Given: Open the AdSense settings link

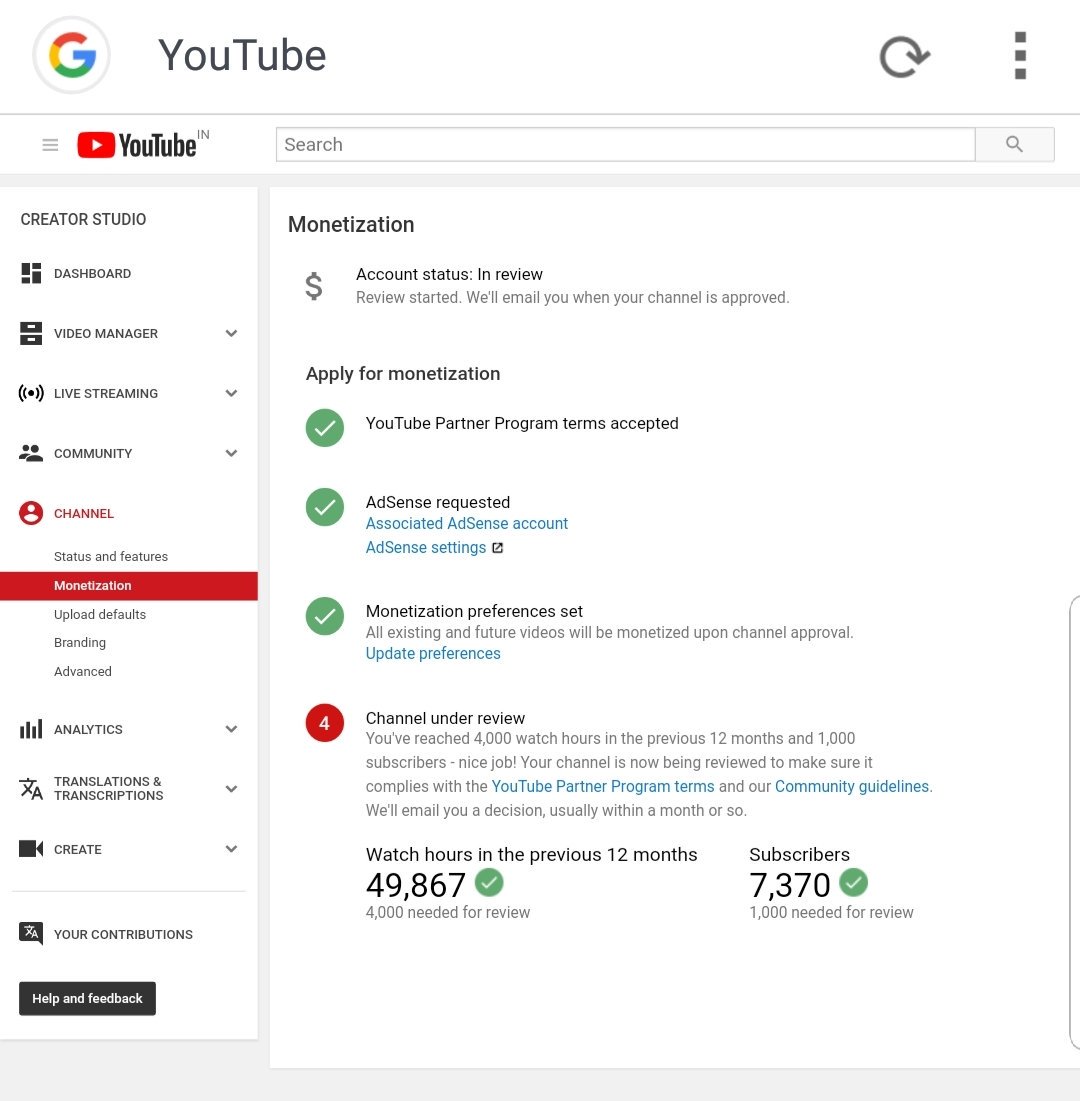Looking at the screenshot, I should 426,548.
